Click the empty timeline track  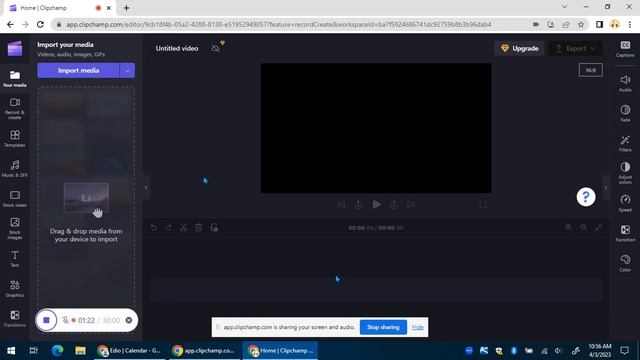coord(376,289)
